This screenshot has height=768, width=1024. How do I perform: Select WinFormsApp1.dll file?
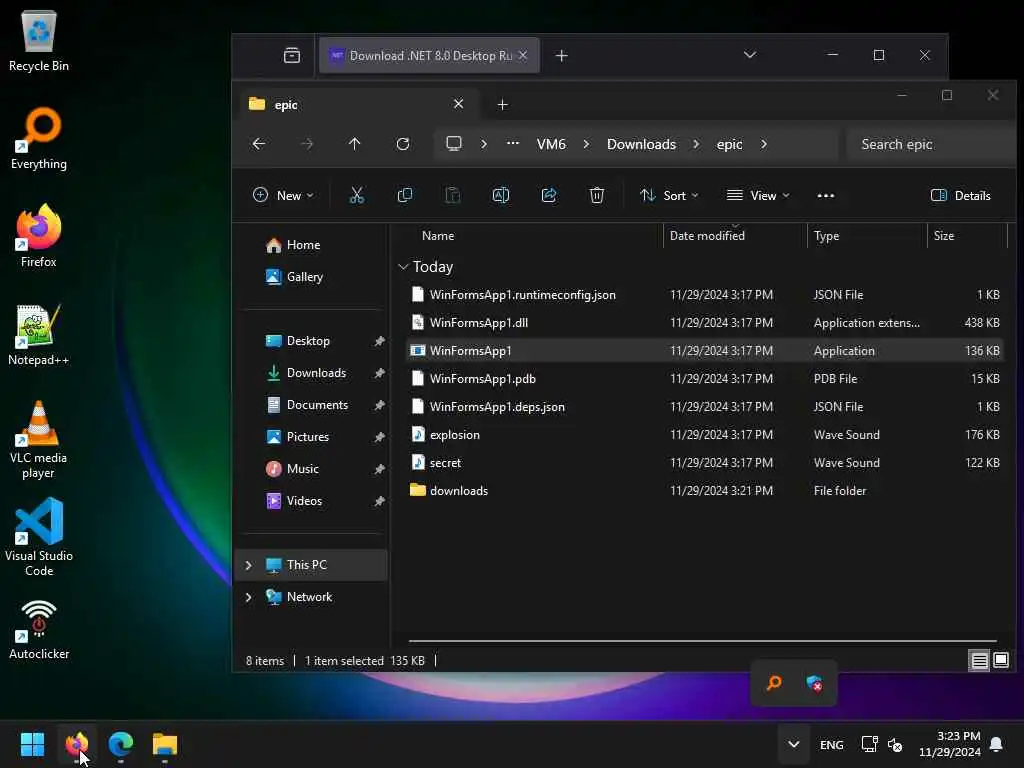point(704,323)
